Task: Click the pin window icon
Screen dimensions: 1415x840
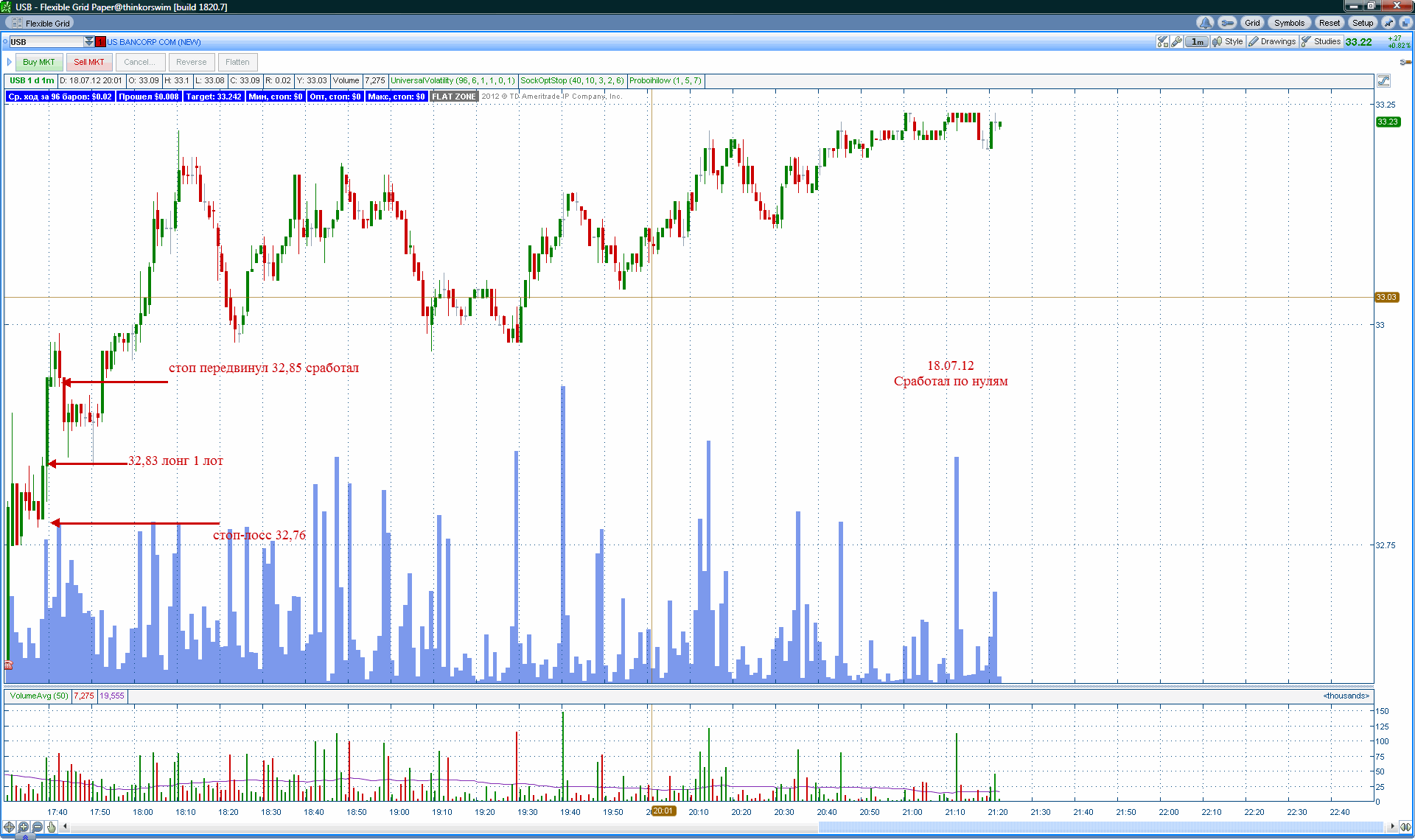Action: tap(1389, 23)
